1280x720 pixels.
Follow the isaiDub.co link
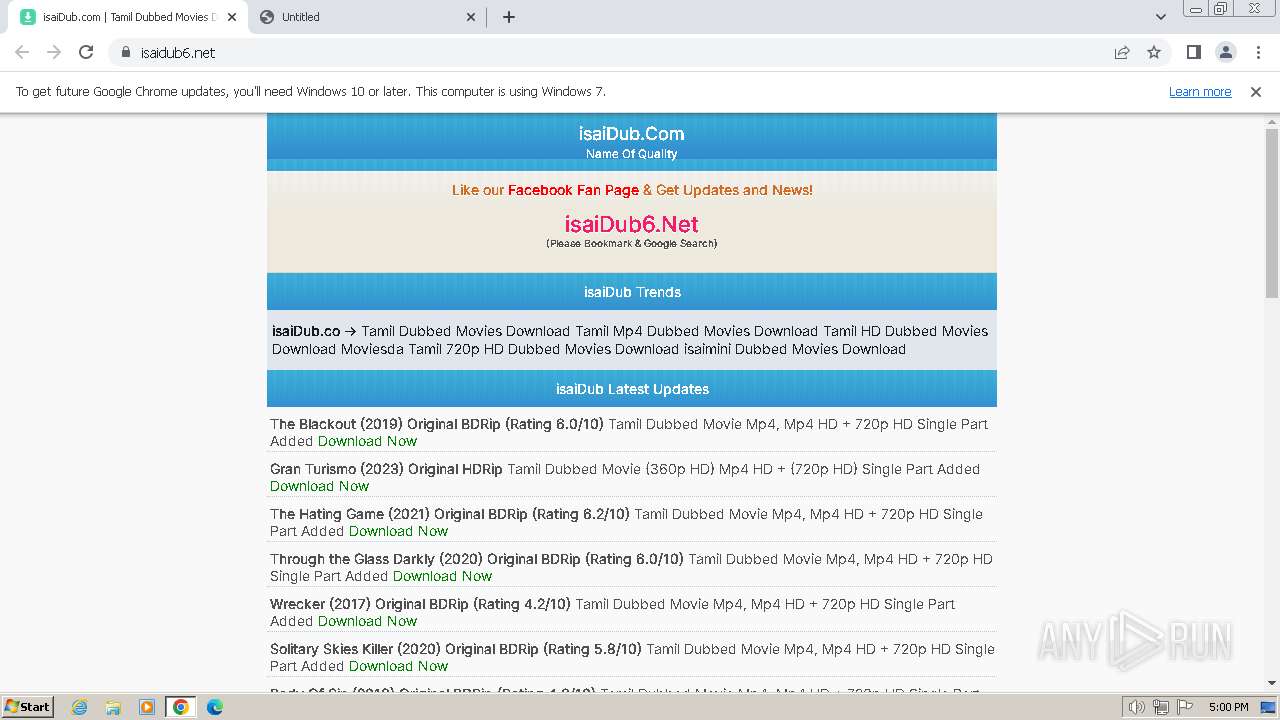[306, 331]
